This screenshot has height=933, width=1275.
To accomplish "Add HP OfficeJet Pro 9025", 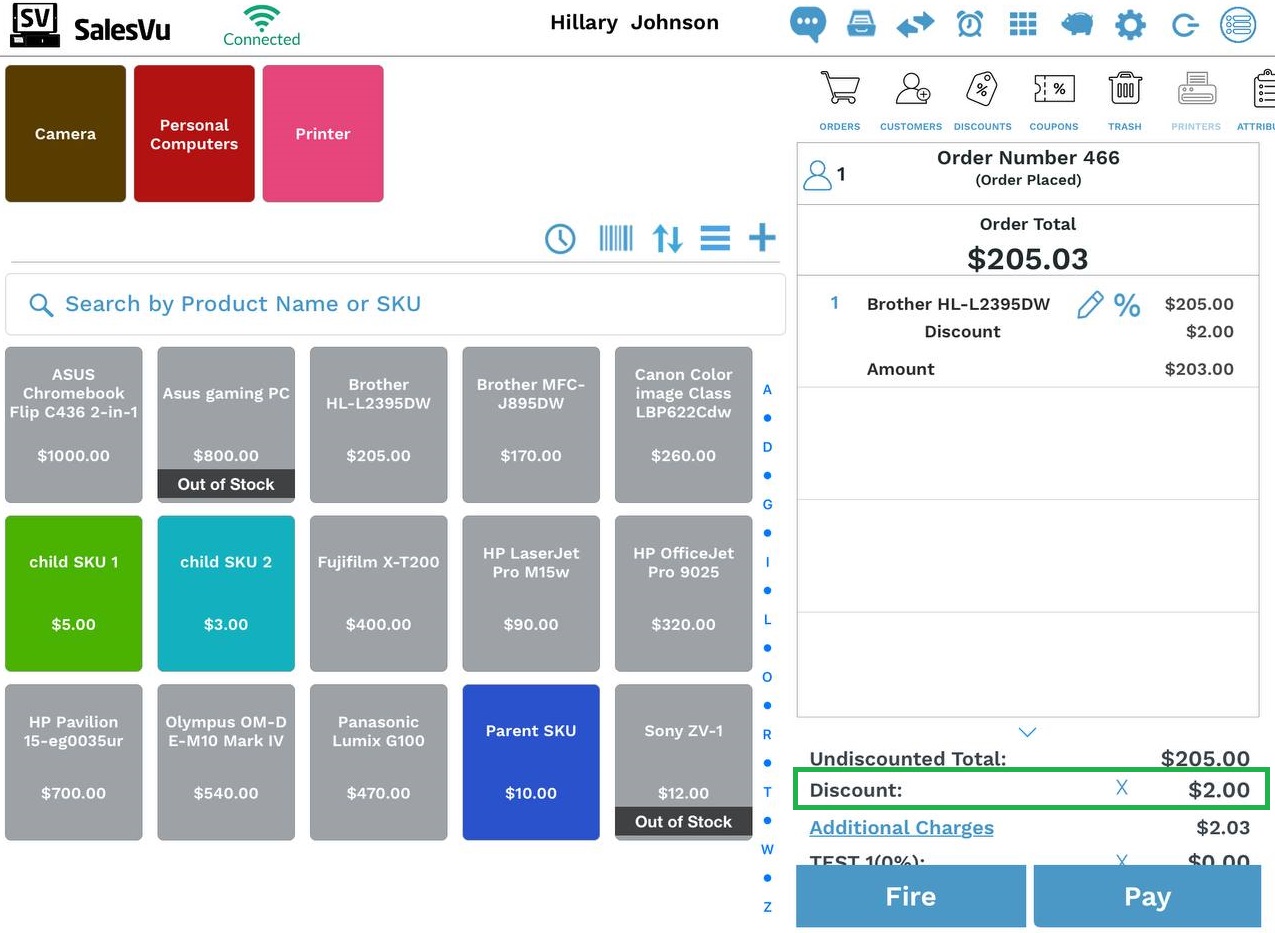I will (683, 594).
